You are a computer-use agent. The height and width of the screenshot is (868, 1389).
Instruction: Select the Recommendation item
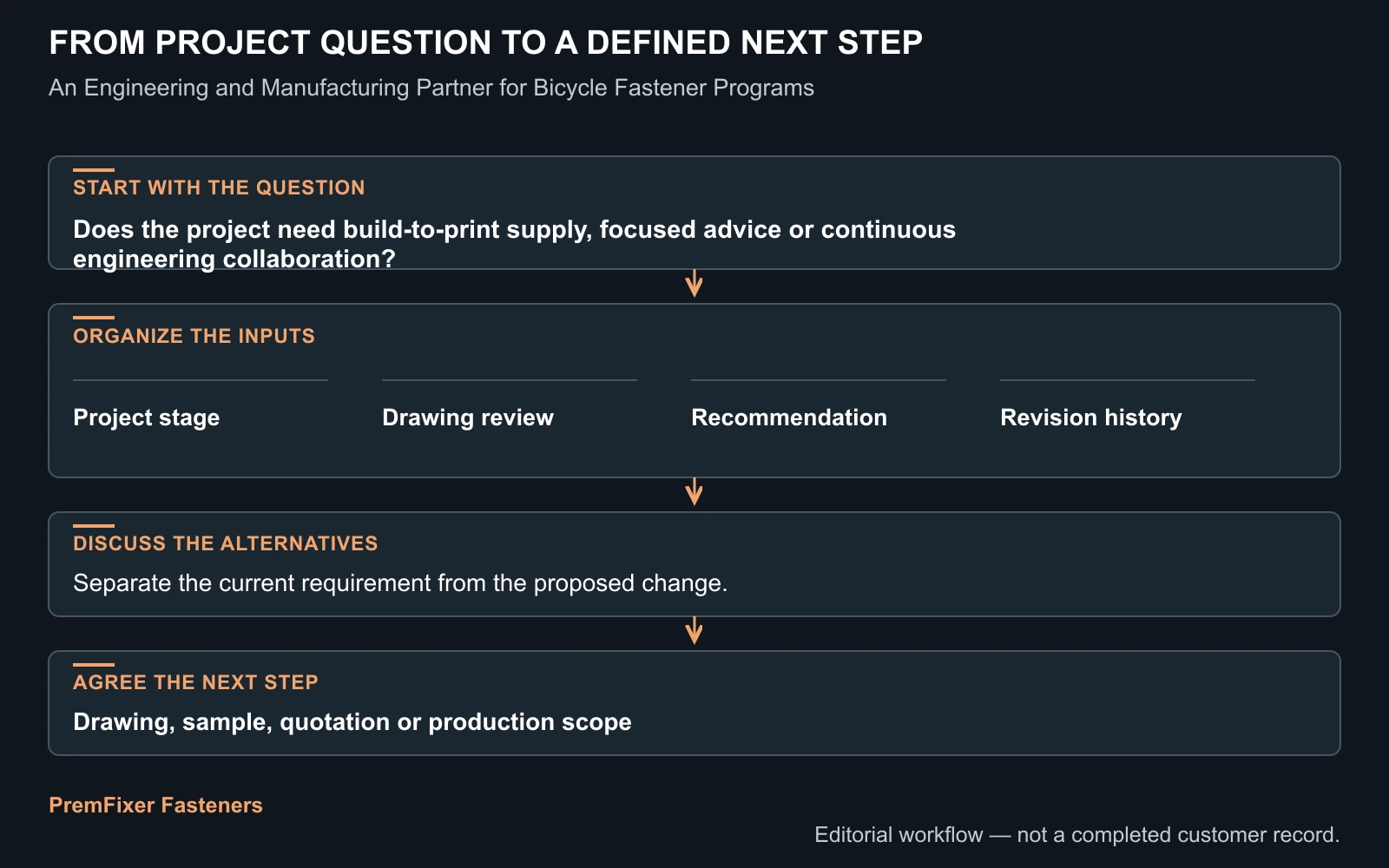819,405
